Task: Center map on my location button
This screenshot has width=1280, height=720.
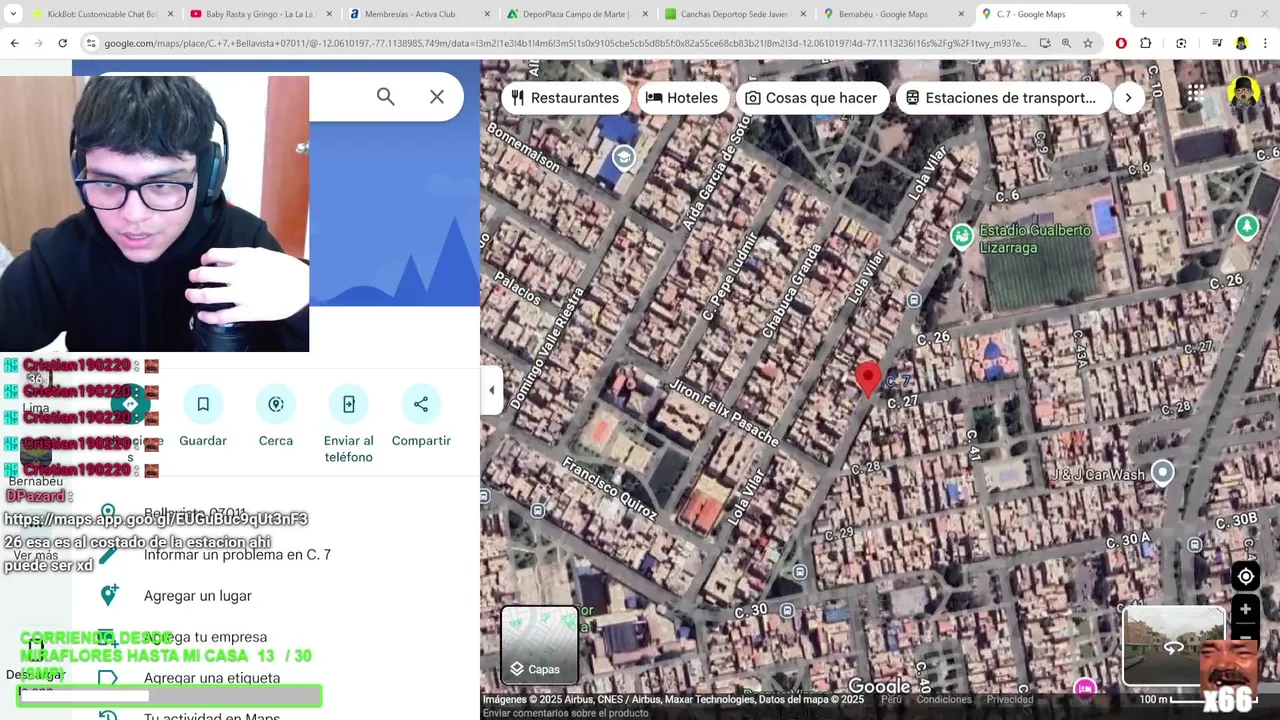Action: tap(1246, 576)
